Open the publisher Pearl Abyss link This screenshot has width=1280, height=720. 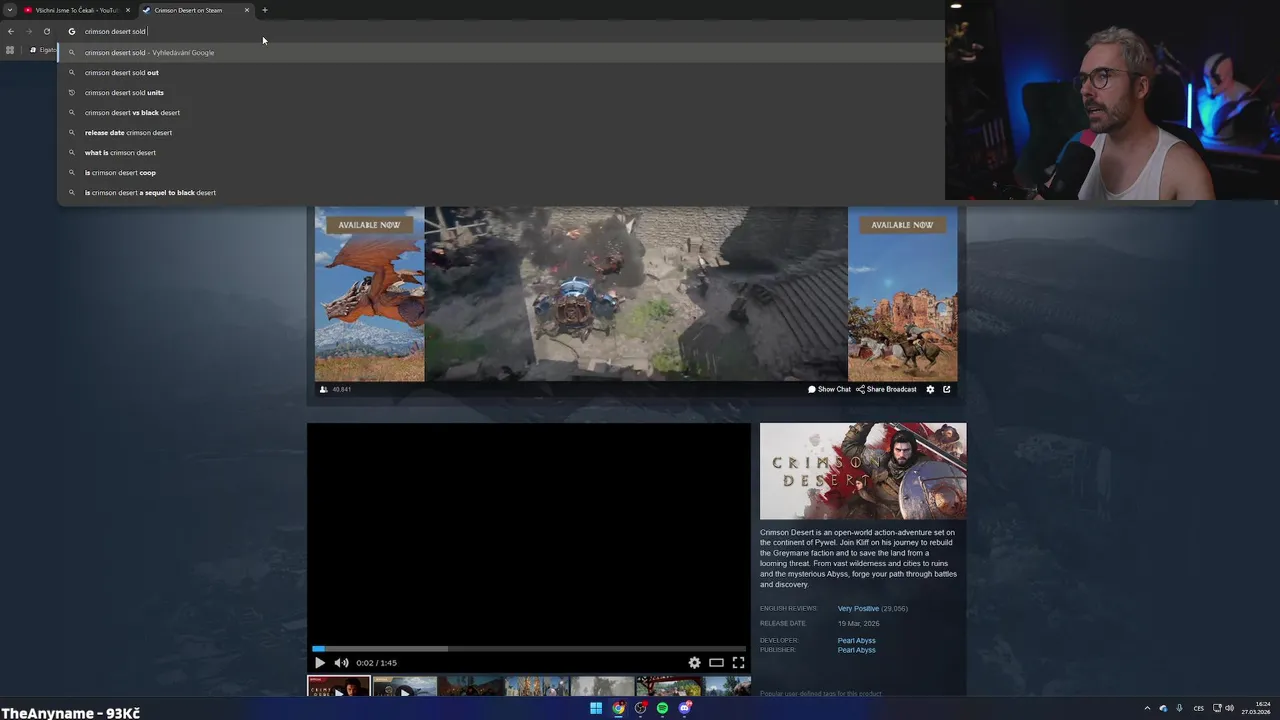click(x=856, y=650)
